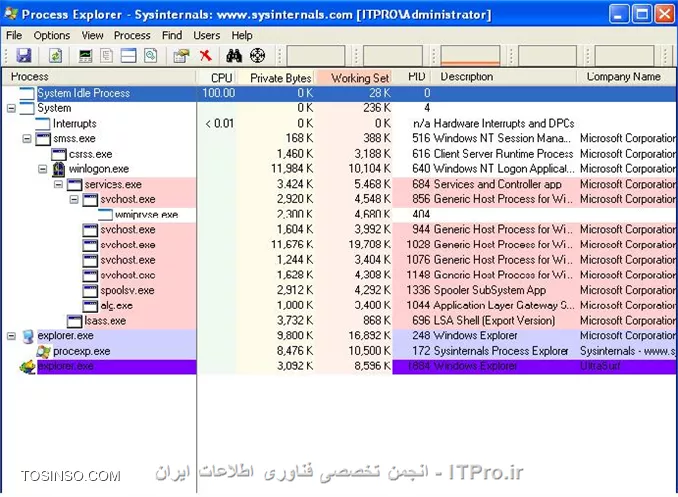Collapse the svchost.exe PID 856 tree node
This screenshot has width=678, height=497.
coord(74,199)
